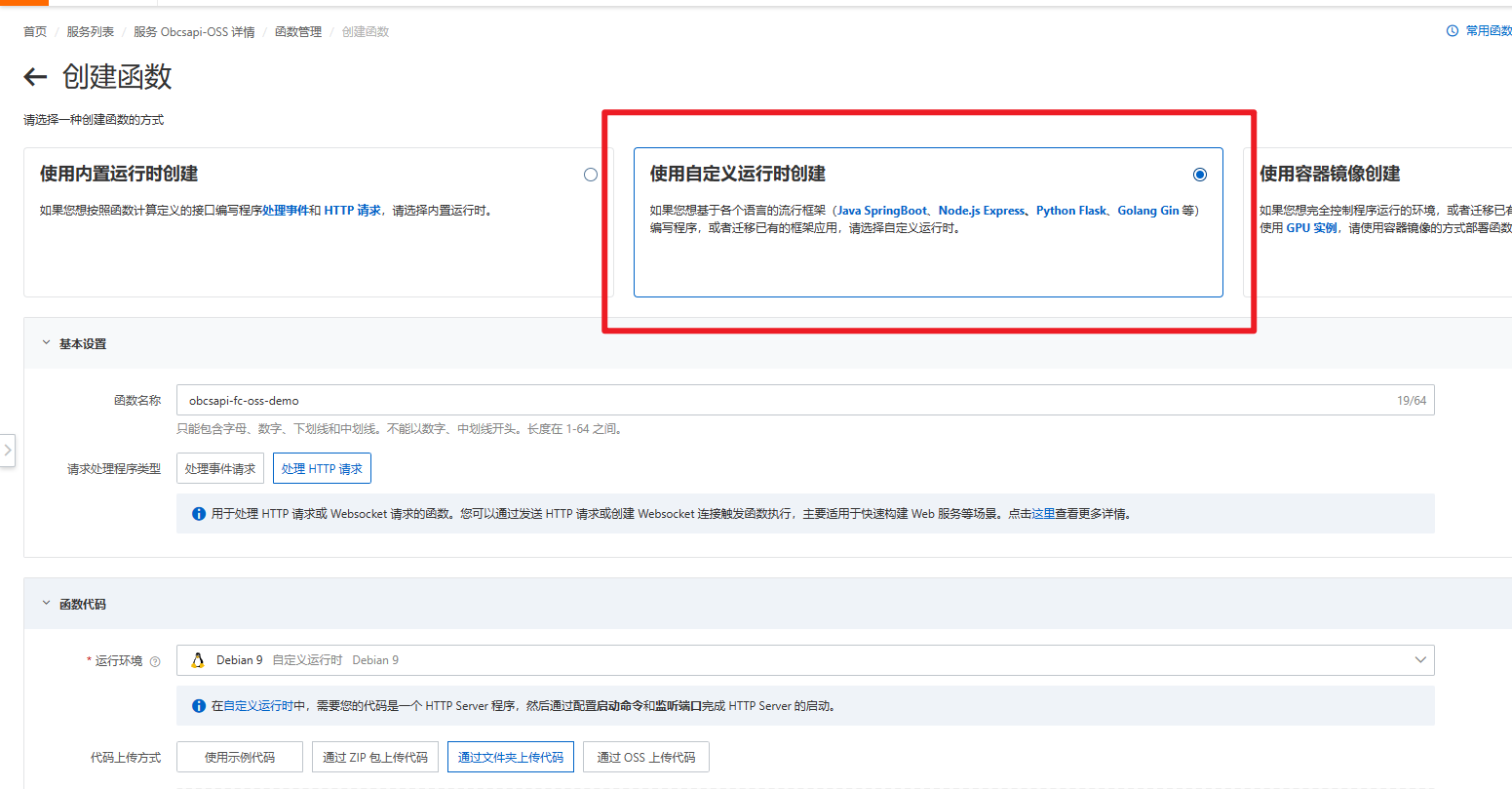Select the 处理事件请求 handler type
This screenshot has height=789, width=1512.
[220, 469]
